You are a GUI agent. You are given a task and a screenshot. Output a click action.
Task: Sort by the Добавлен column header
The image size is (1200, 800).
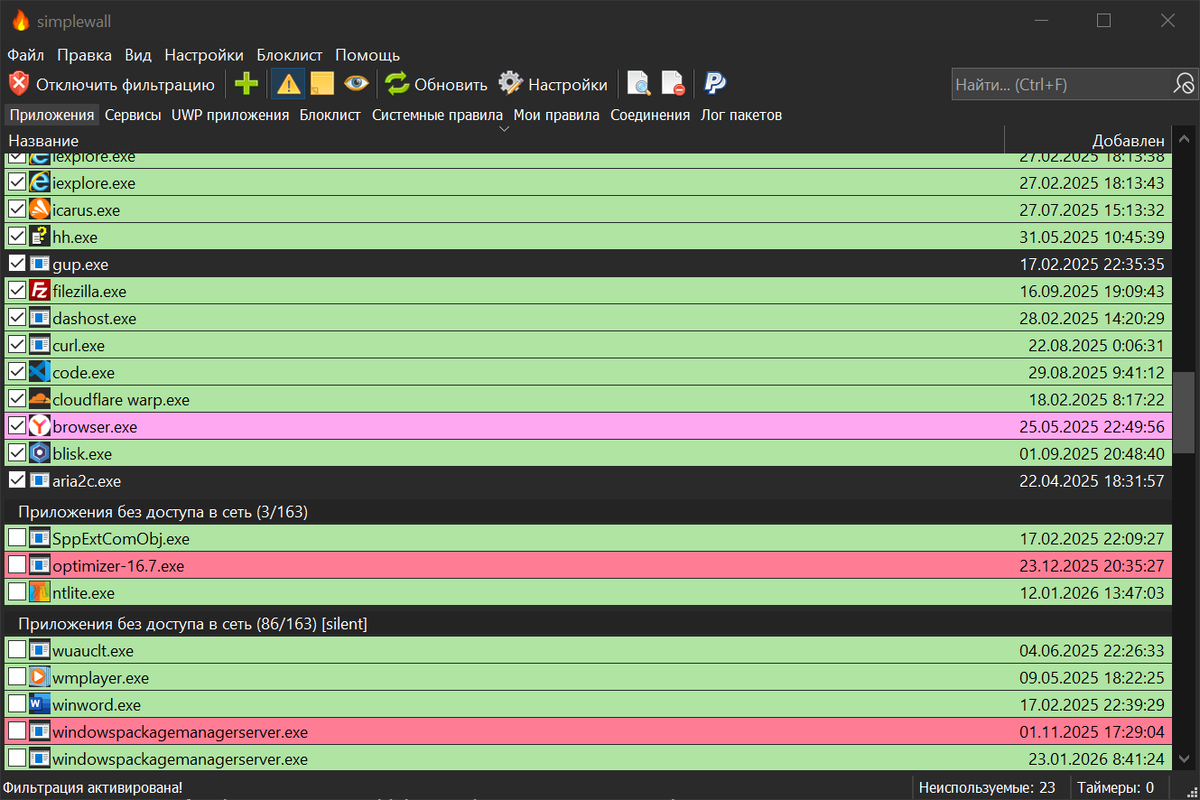[x=1087, y=141]
